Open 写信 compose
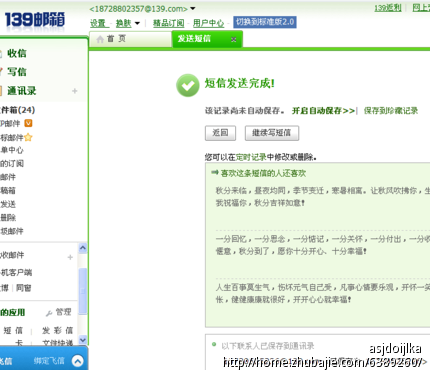The image size is (430, 370). coord(17,72)
